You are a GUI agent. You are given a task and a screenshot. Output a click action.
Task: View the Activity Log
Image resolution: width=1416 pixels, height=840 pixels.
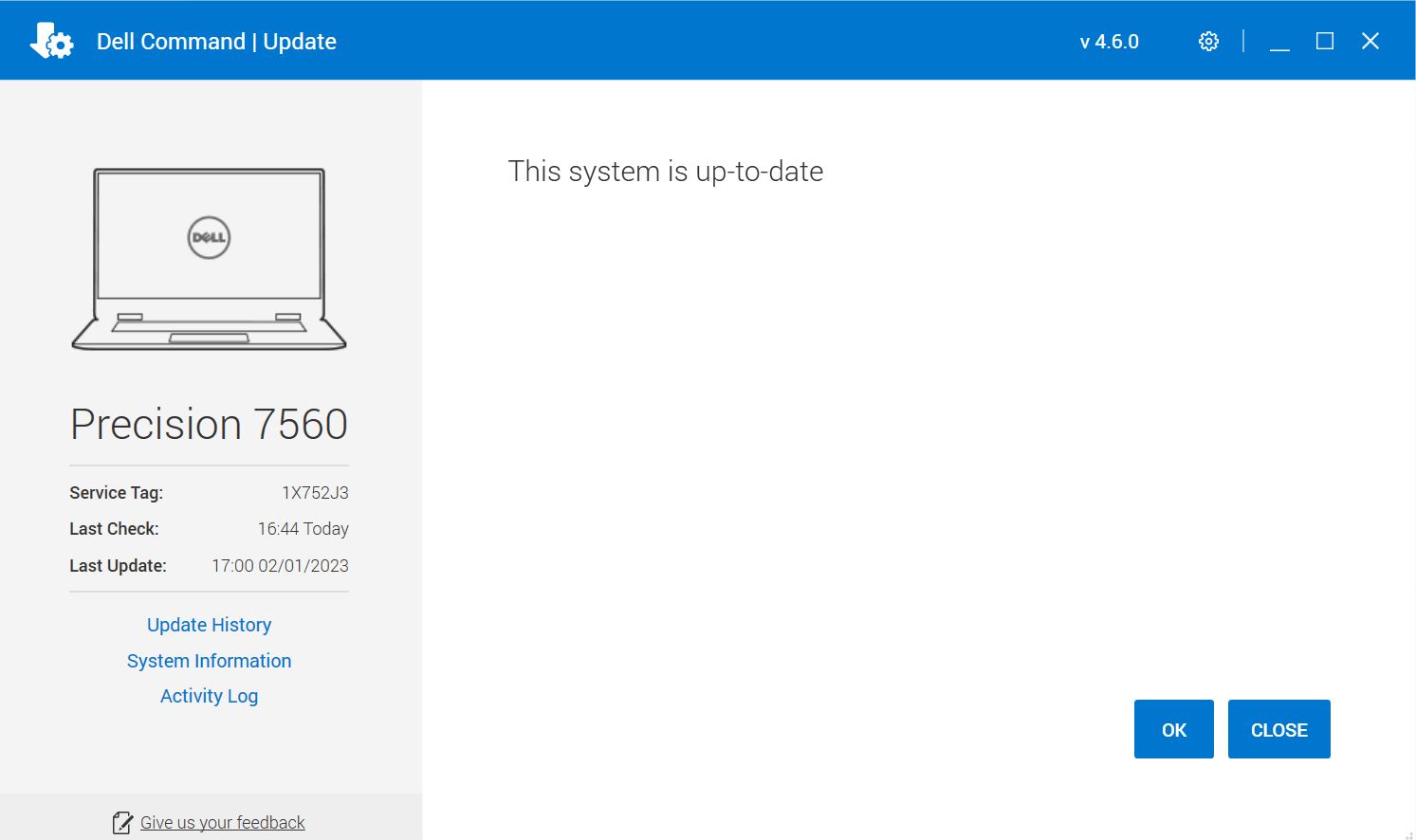pyautogui.click(x=209, y=696)
